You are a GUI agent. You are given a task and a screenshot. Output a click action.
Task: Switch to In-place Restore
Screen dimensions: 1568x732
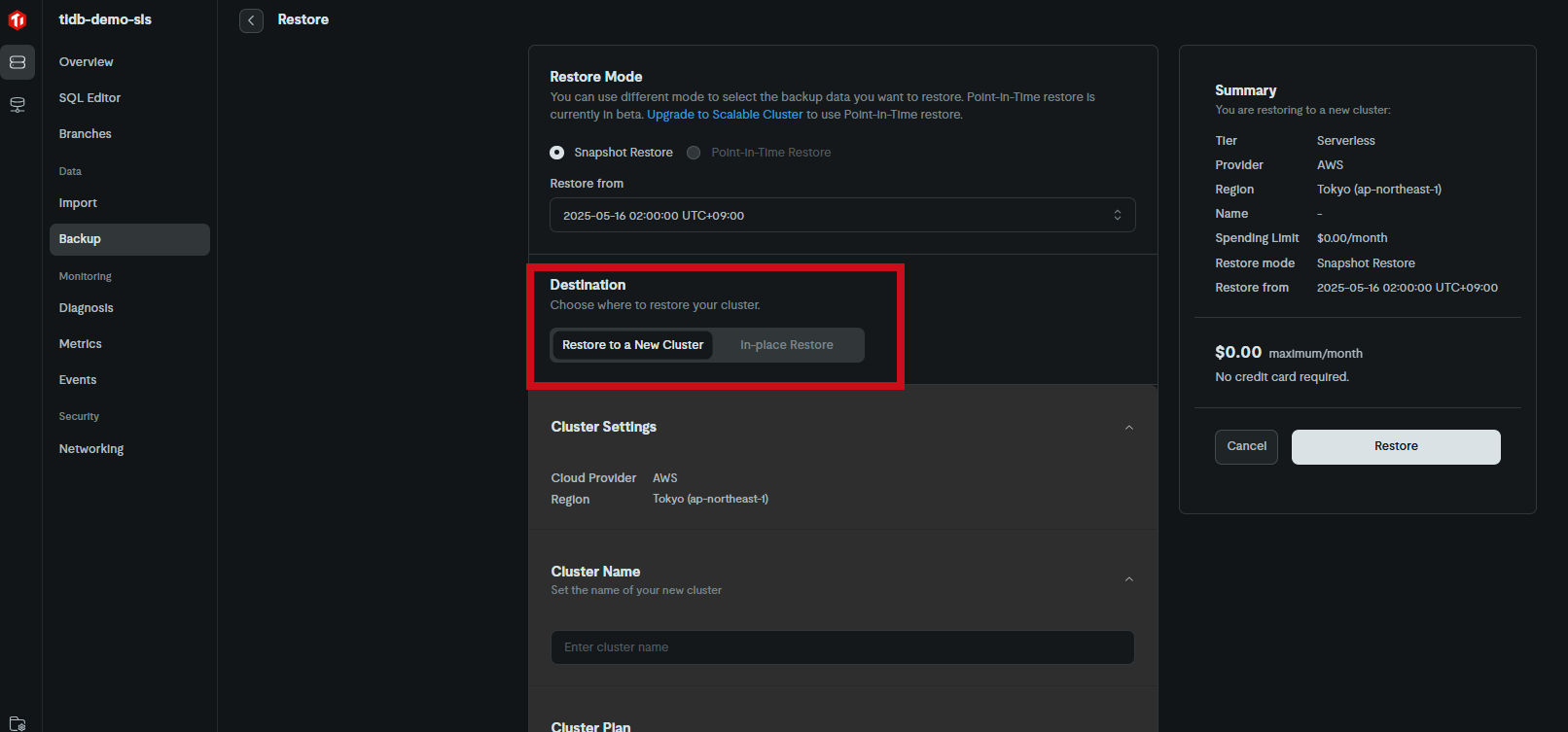tap(787, 345)
